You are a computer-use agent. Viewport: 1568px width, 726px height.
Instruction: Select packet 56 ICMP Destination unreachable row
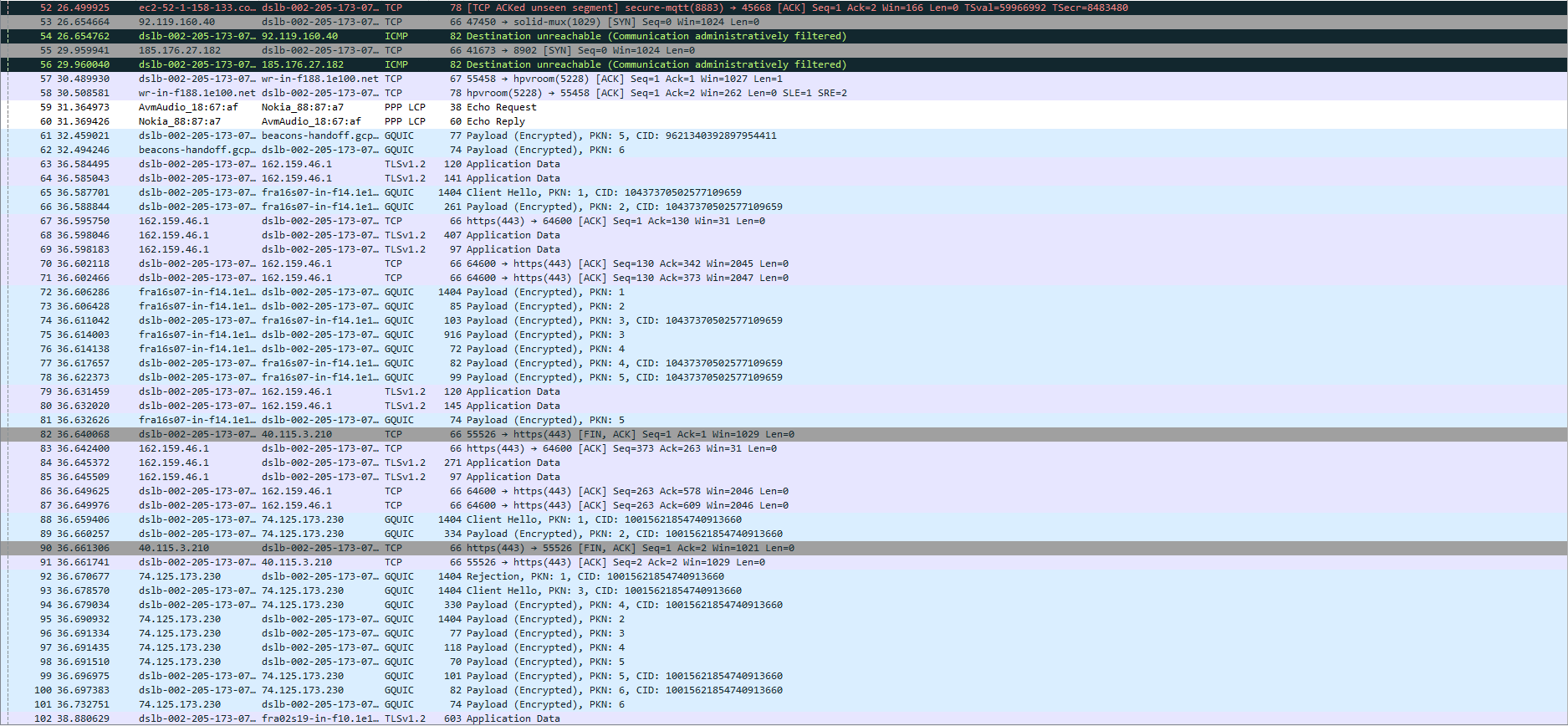point(784,64)
